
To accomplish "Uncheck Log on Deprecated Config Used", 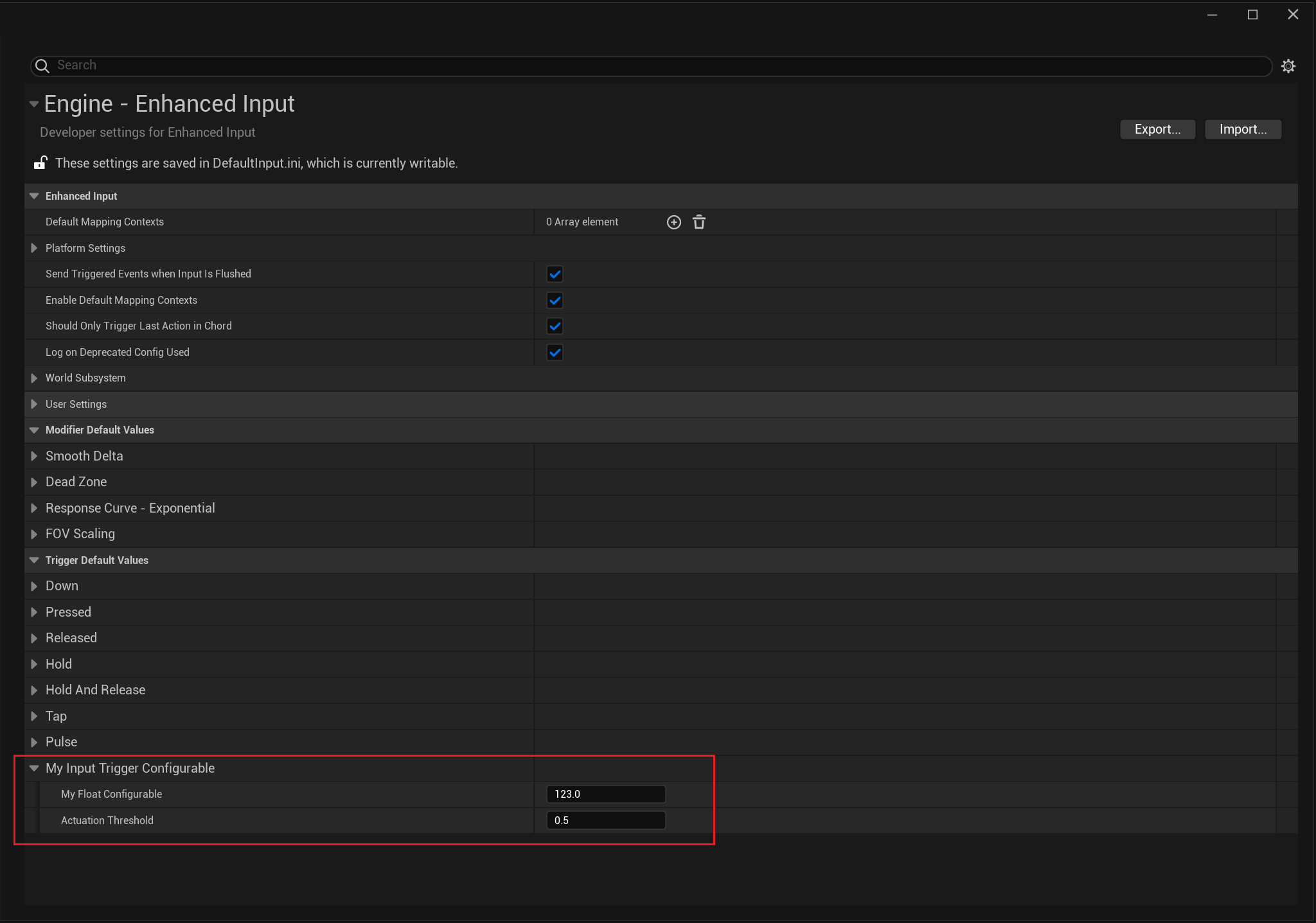I will tap(555, 352).
